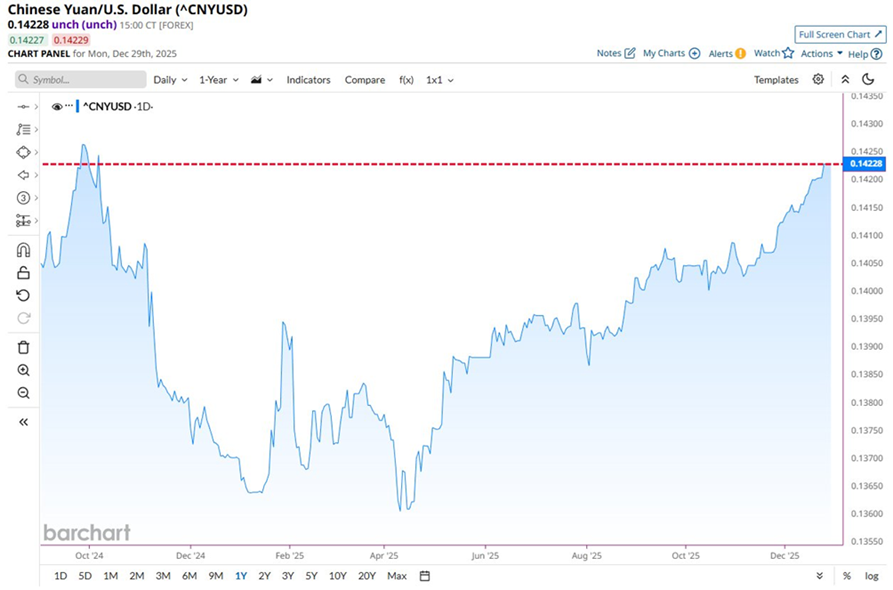The width and height of the screenshot is (893, 590).
Task: Open the numbered wave count tool
Action: coord(23,198)
